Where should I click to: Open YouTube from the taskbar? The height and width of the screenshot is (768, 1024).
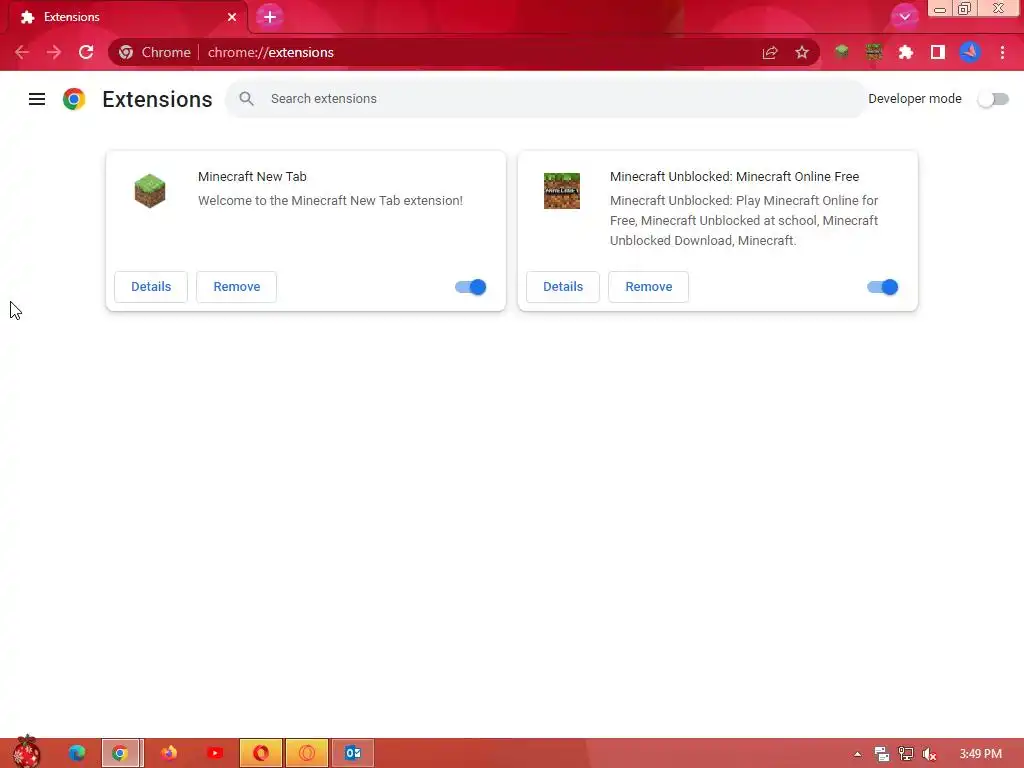(215, 753)
